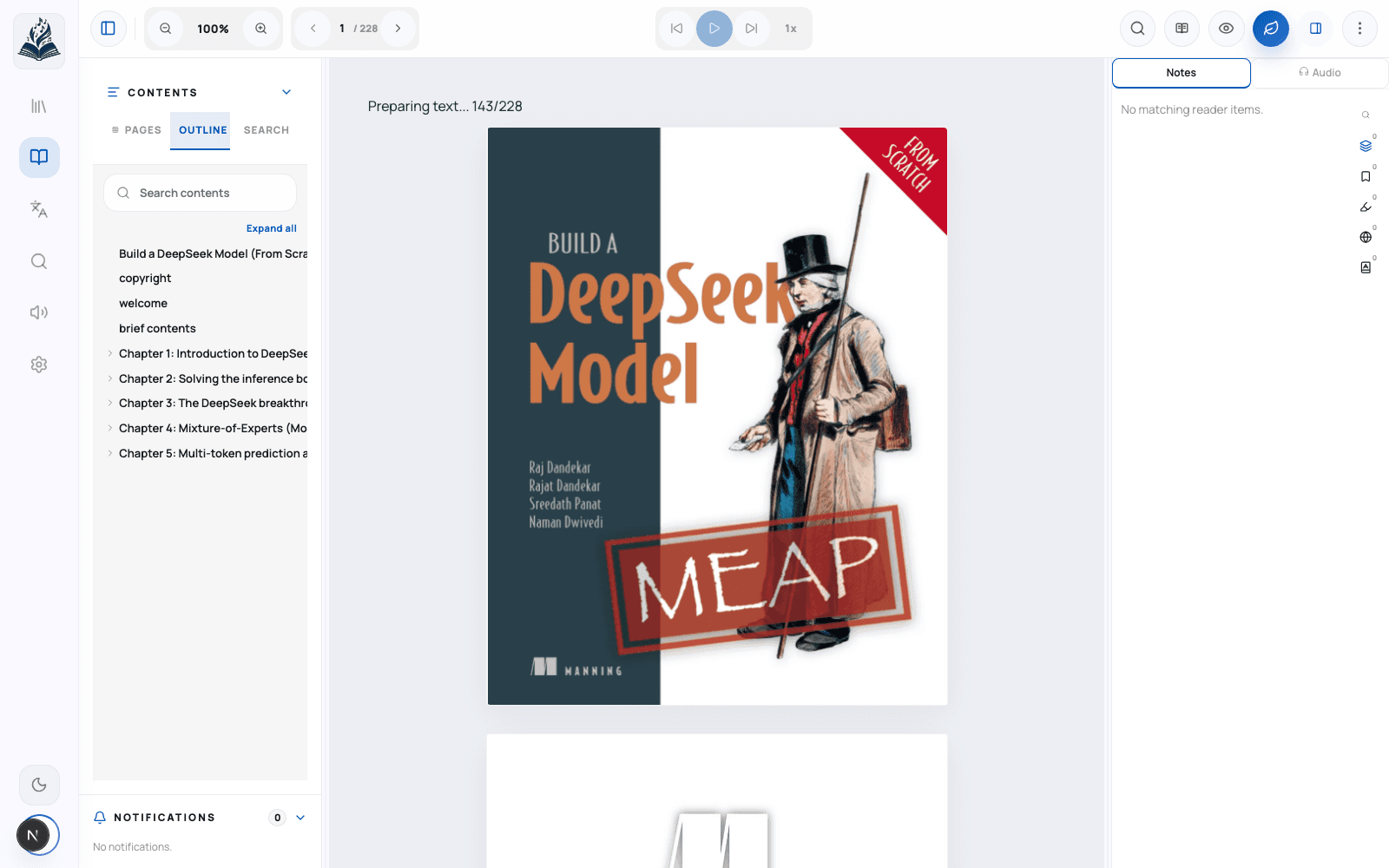Screen dimensions: 1389x868
Task: Open the N user avatar menu
Action: click(33, 836)
